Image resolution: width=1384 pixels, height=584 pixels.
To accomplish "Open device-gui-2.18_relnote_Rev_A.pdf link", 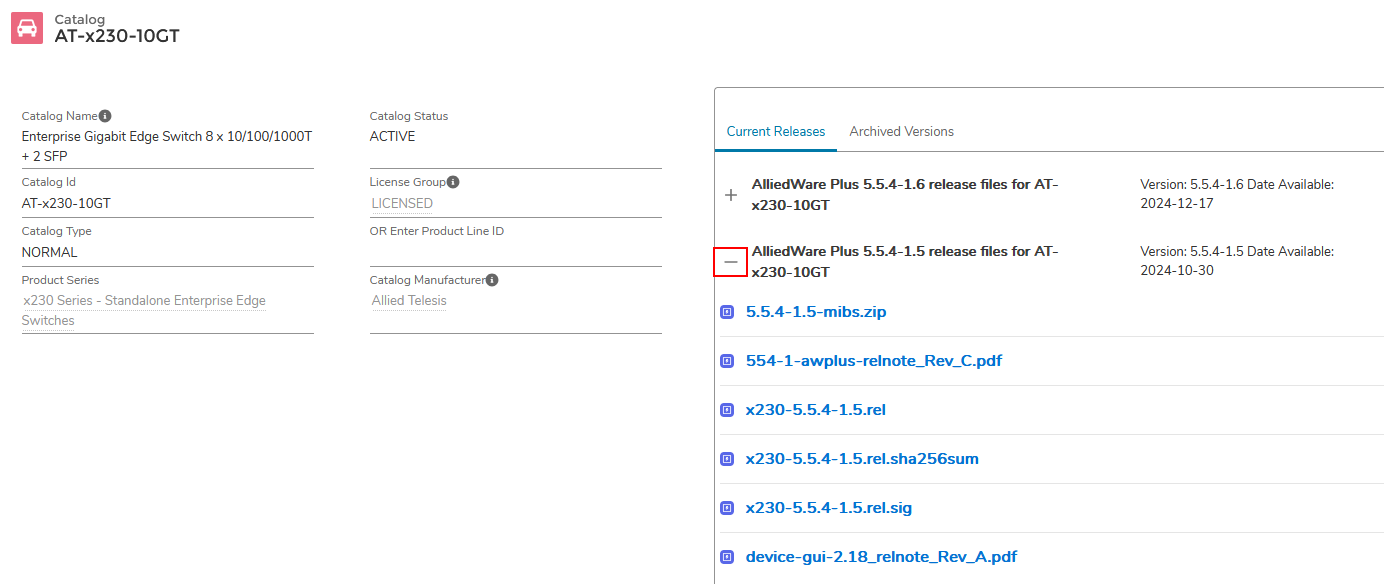I will click(x=881, y=557).
